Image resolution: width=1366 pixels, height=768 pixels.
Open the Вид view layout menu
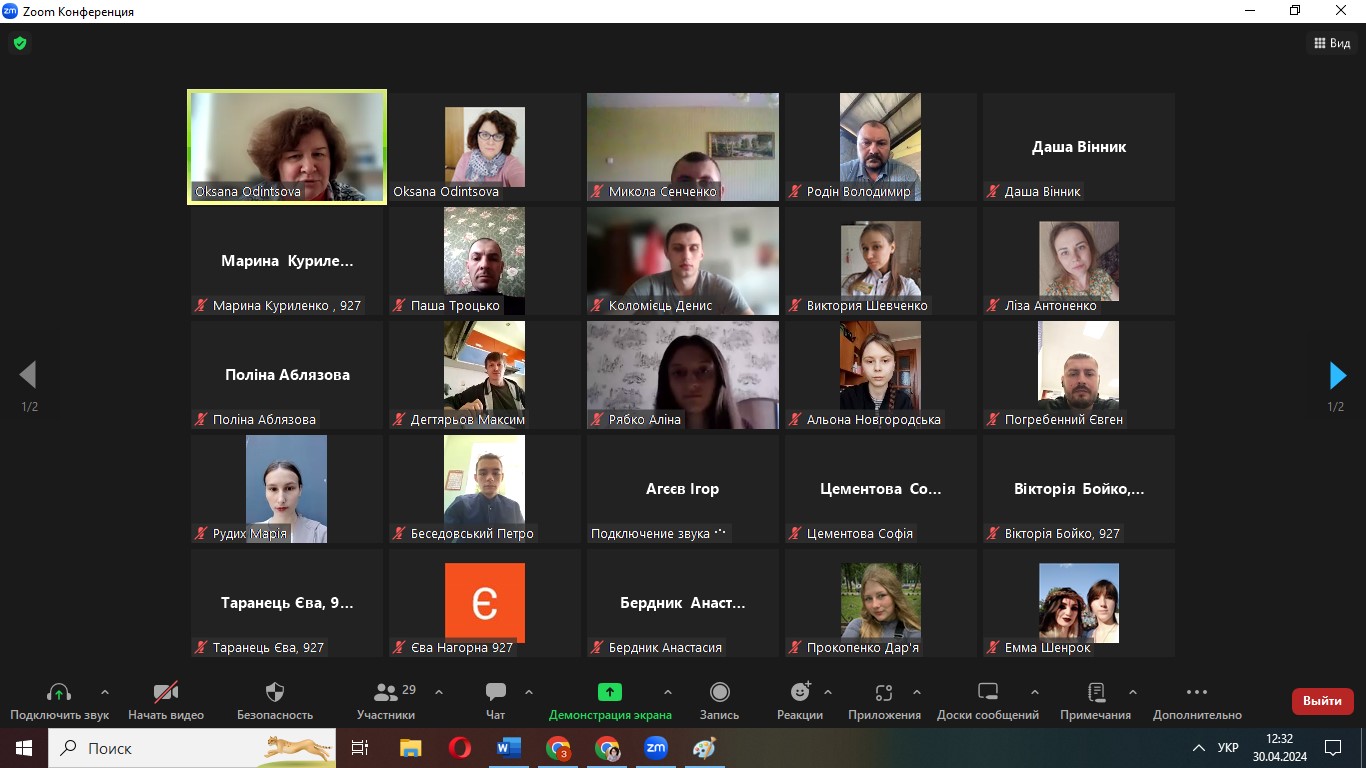(x=1332, y=43)
